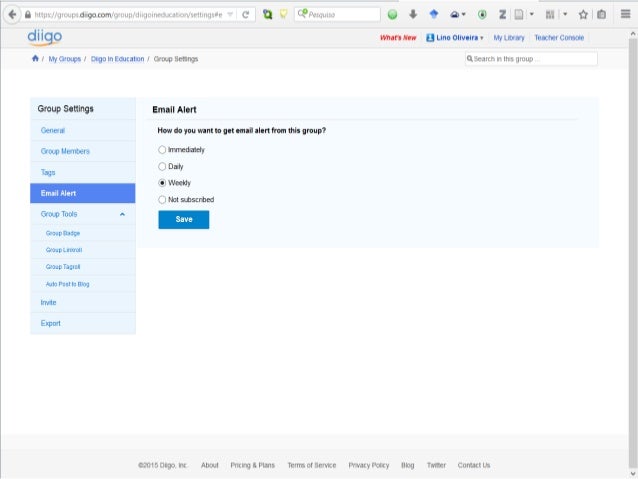Open the Twitter footer link
The width and height of the screenshot is (638, 479).
click(x=436, y=465)
